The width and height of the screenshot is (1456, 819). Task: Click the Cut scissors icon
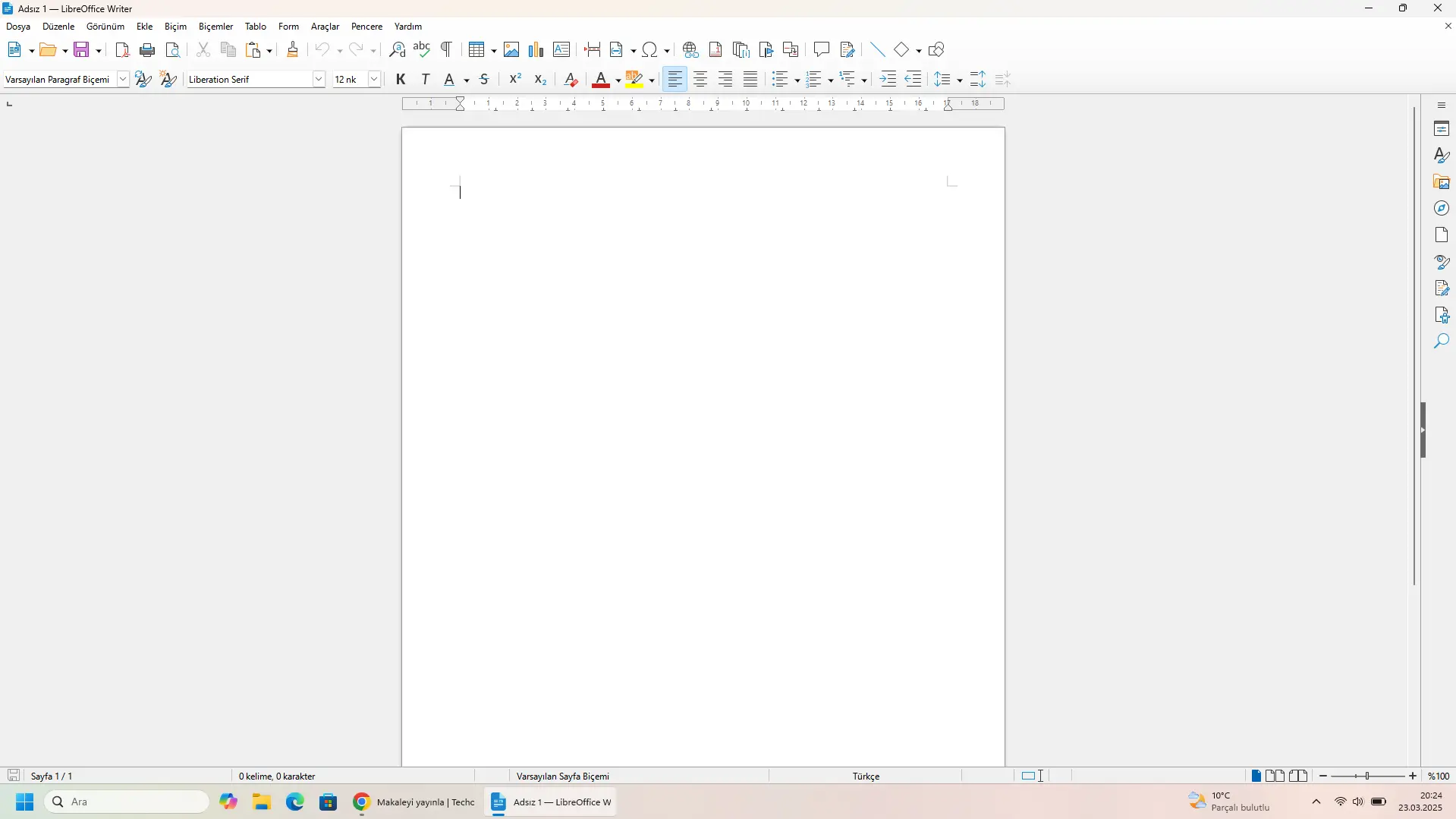click(203, 50)
